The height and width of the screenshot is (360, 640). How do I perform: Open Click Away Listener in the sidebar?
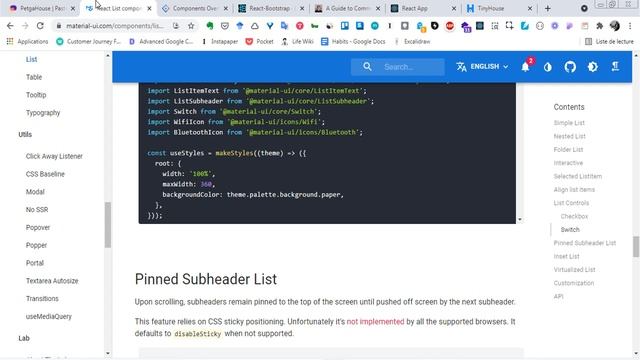click(54, 156)
